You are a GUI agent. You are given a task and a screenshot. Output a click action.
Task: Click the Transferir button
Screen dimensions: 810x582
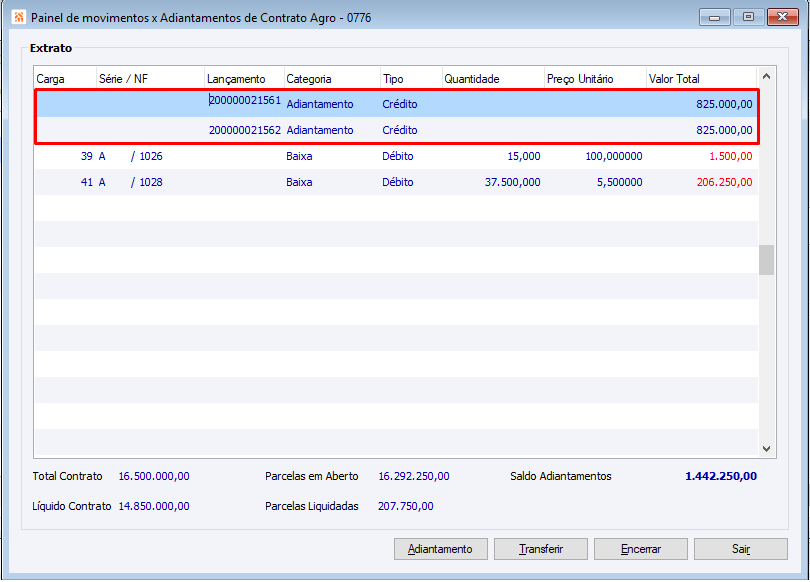(541, 549)
